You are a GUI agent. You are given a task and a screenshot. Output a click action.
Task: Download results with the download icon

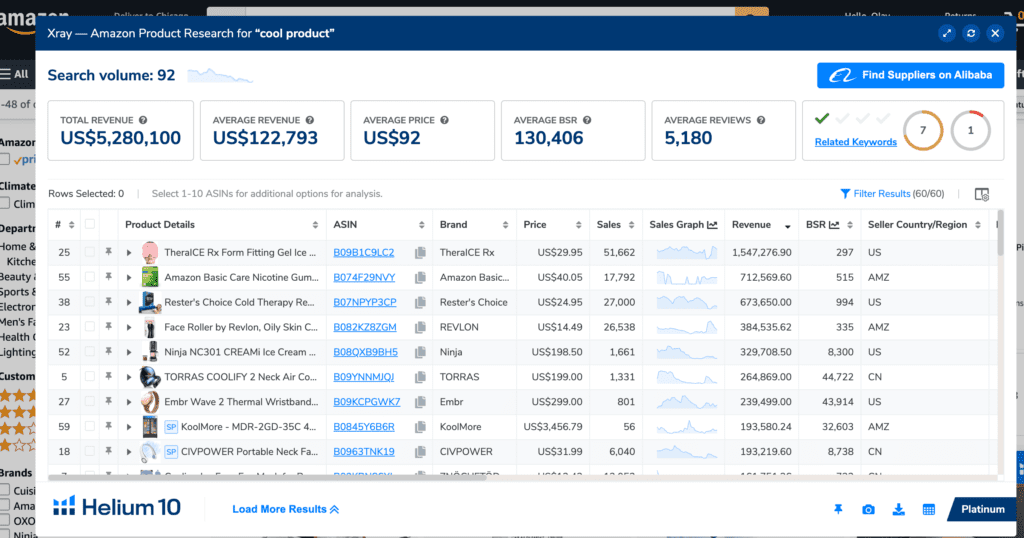(899, 509)
